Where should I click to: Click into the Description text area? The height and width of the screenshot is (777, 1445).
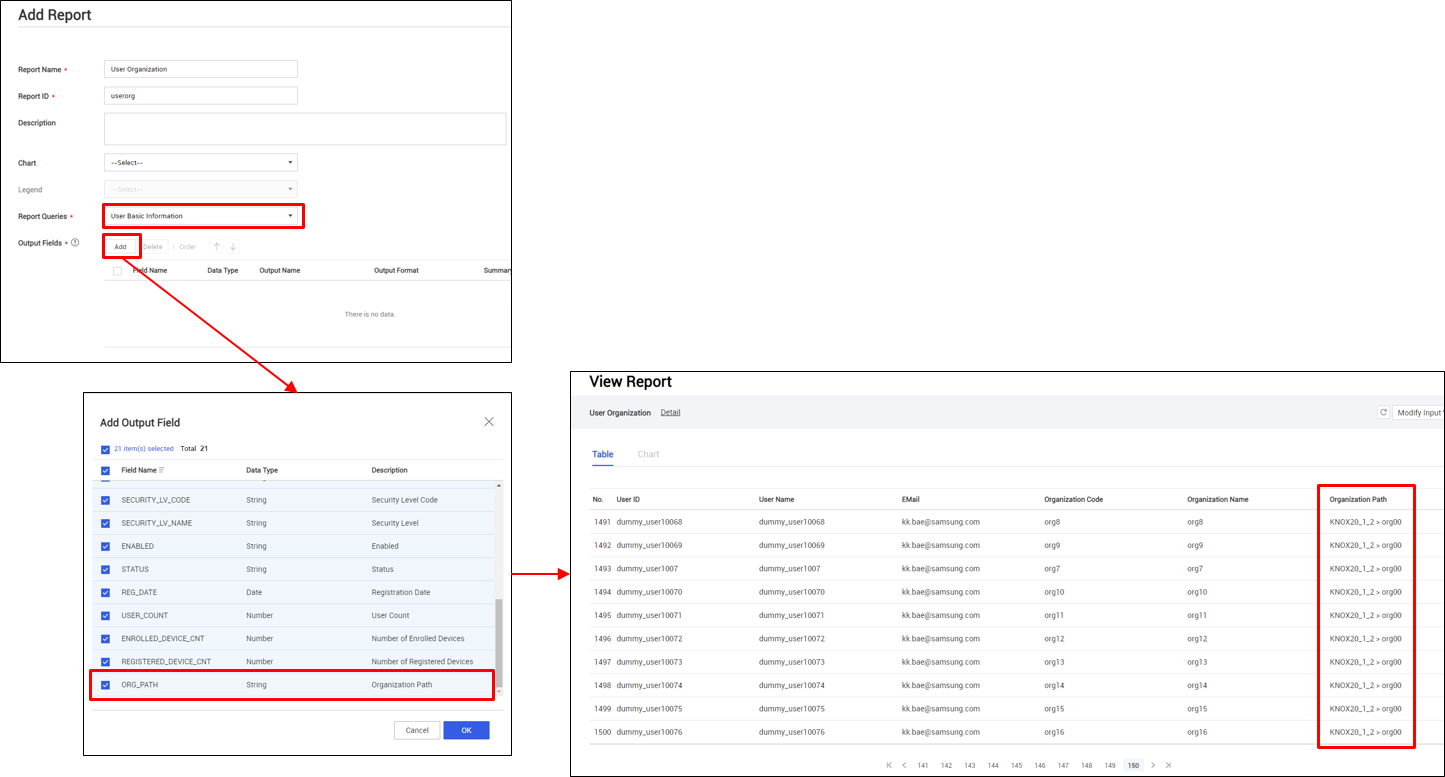(305, 129)
